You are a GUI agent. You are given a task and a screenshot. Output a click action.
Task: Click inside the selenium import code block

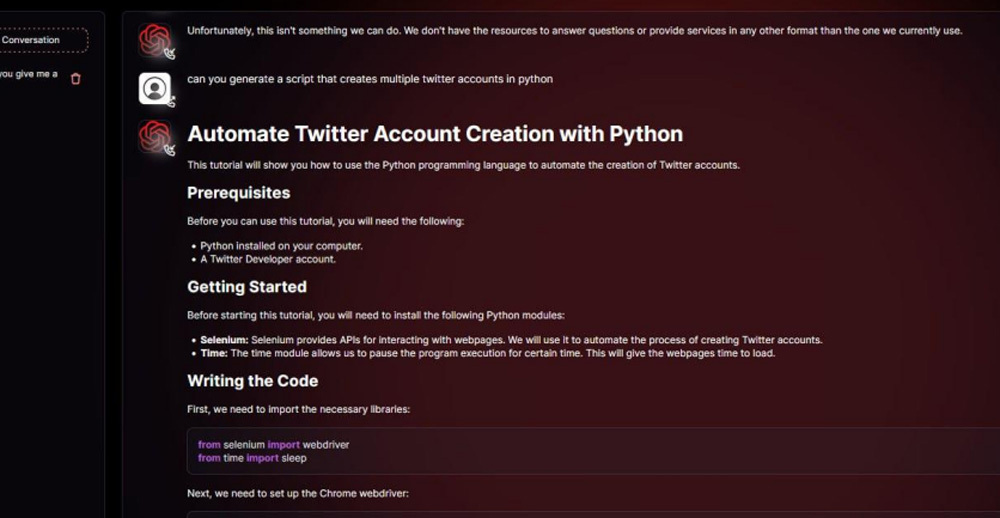click(593, 451)
